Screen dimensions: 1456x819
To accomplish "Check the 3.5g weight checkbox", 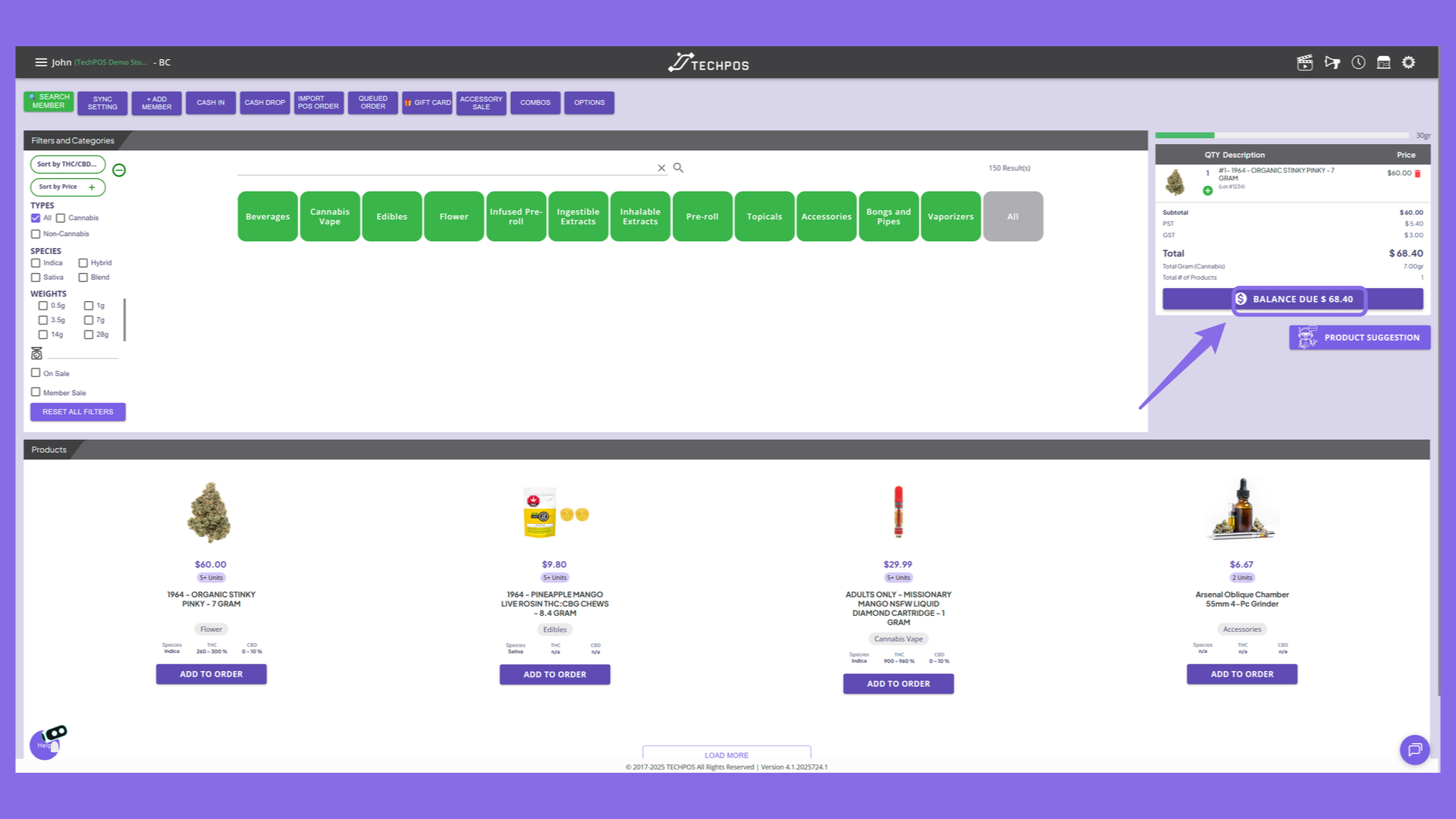I will point(43,320).
